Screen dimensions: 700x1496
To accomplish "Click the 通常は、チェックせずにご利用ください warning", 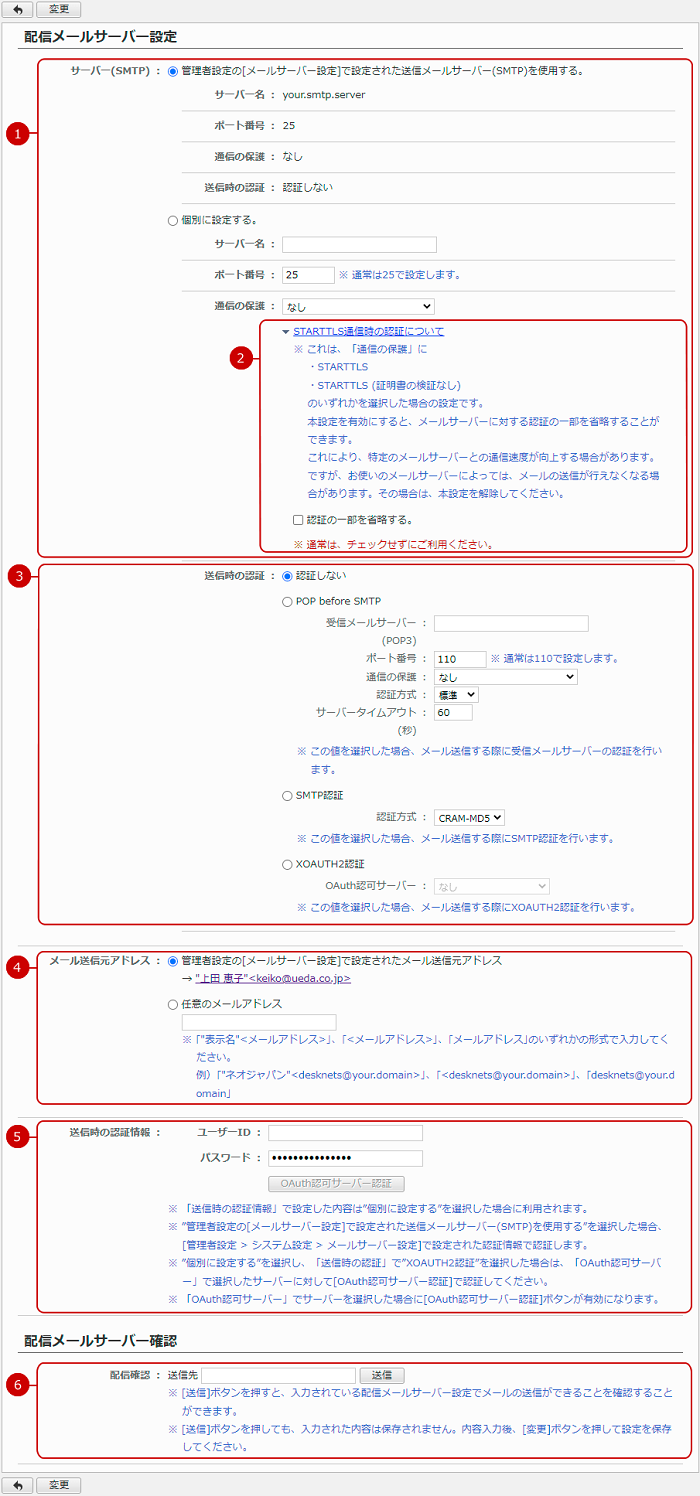I will (x=393, y=545).
